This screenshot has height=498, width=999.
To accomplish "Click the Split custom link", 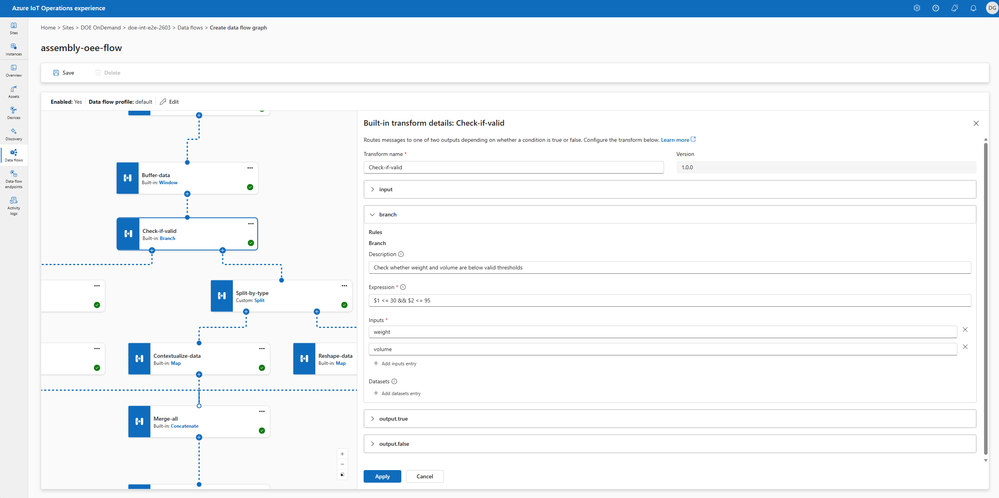I will [x=259, y=300].
